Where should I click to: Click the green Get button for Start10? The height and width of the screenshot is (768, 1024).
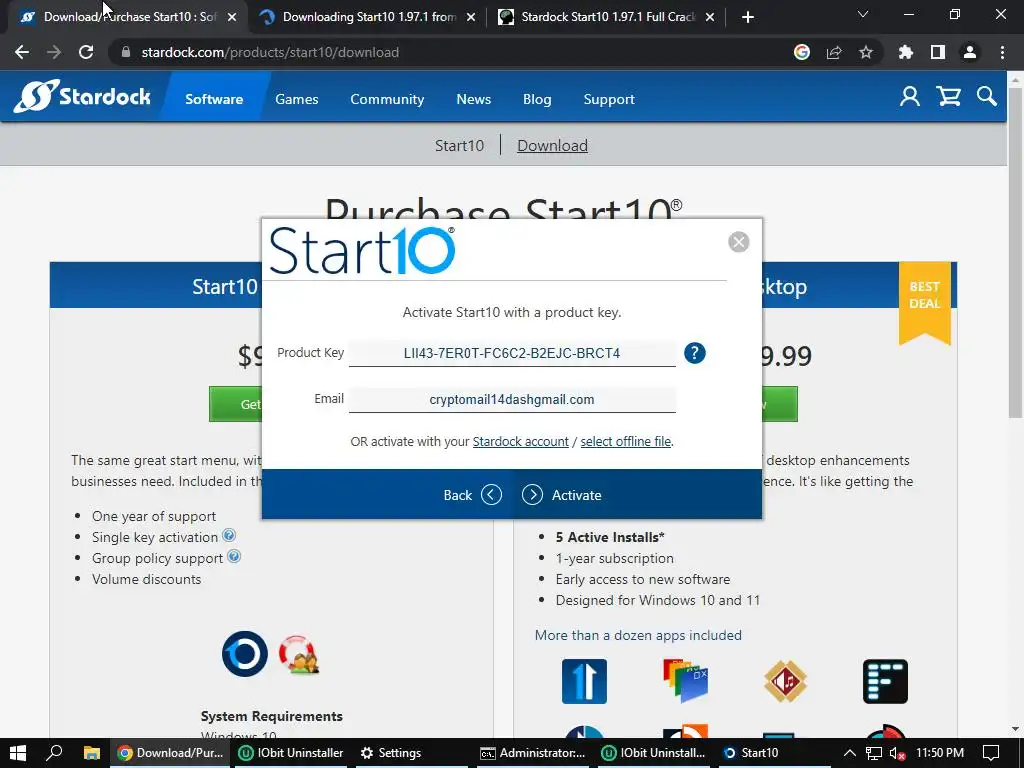coord(235,404)
